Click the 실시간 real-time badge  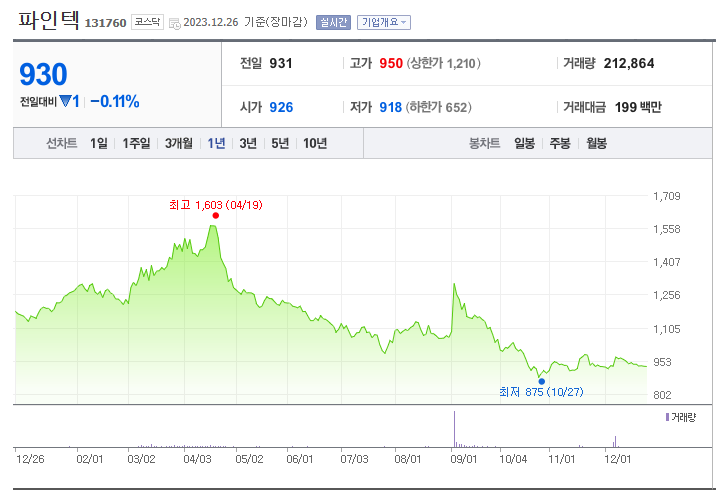tap(333, 22)
